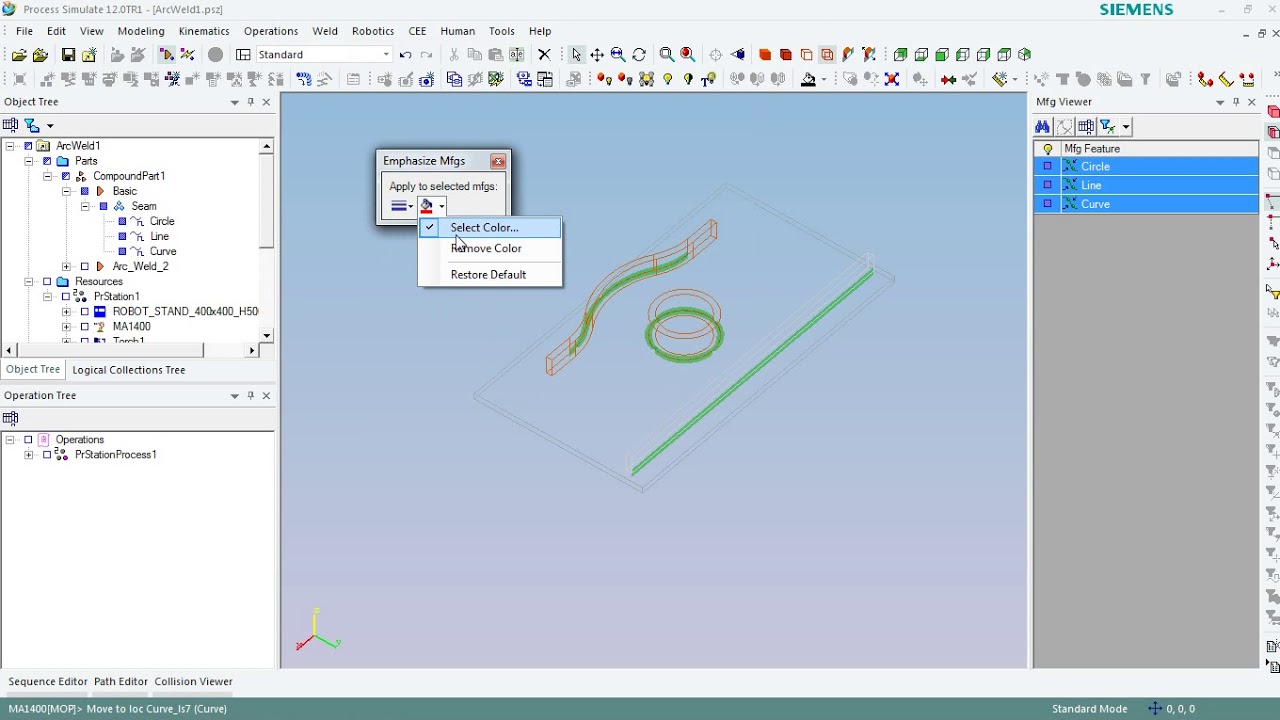Collapse the Parts folder node

(x=28, y=161)
